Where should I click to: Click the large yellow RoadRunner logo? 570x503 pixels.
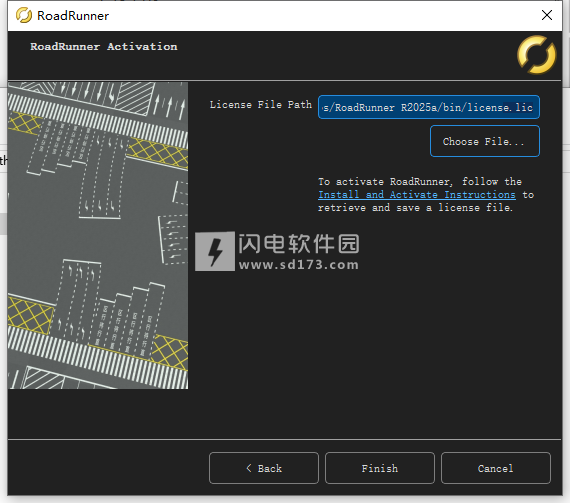537,55
